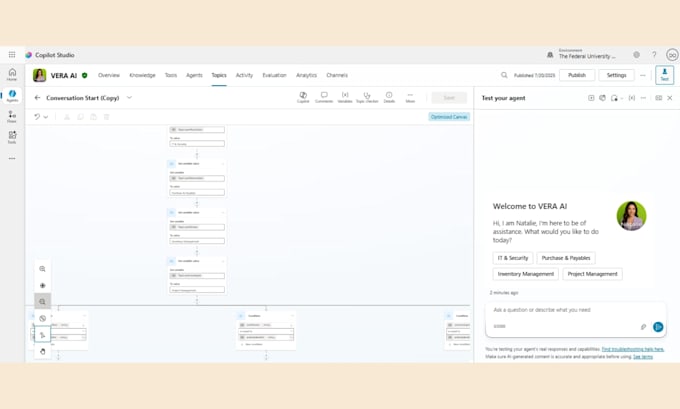Open Flows in the left sidebar
This screenshot has height=409, width=680.
12,116
